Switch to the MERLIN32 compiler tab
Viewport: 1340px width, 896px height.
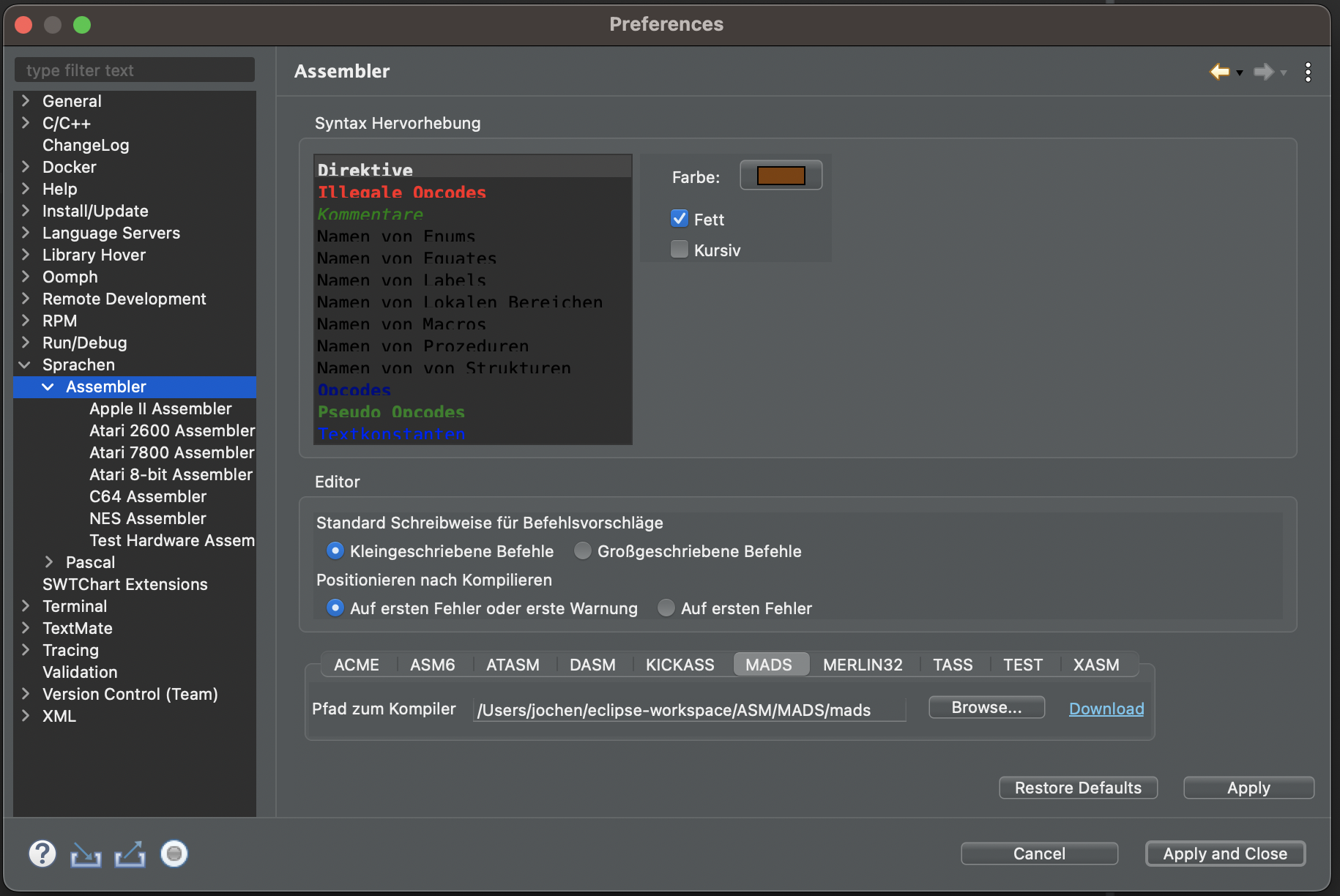pos(863,665)
